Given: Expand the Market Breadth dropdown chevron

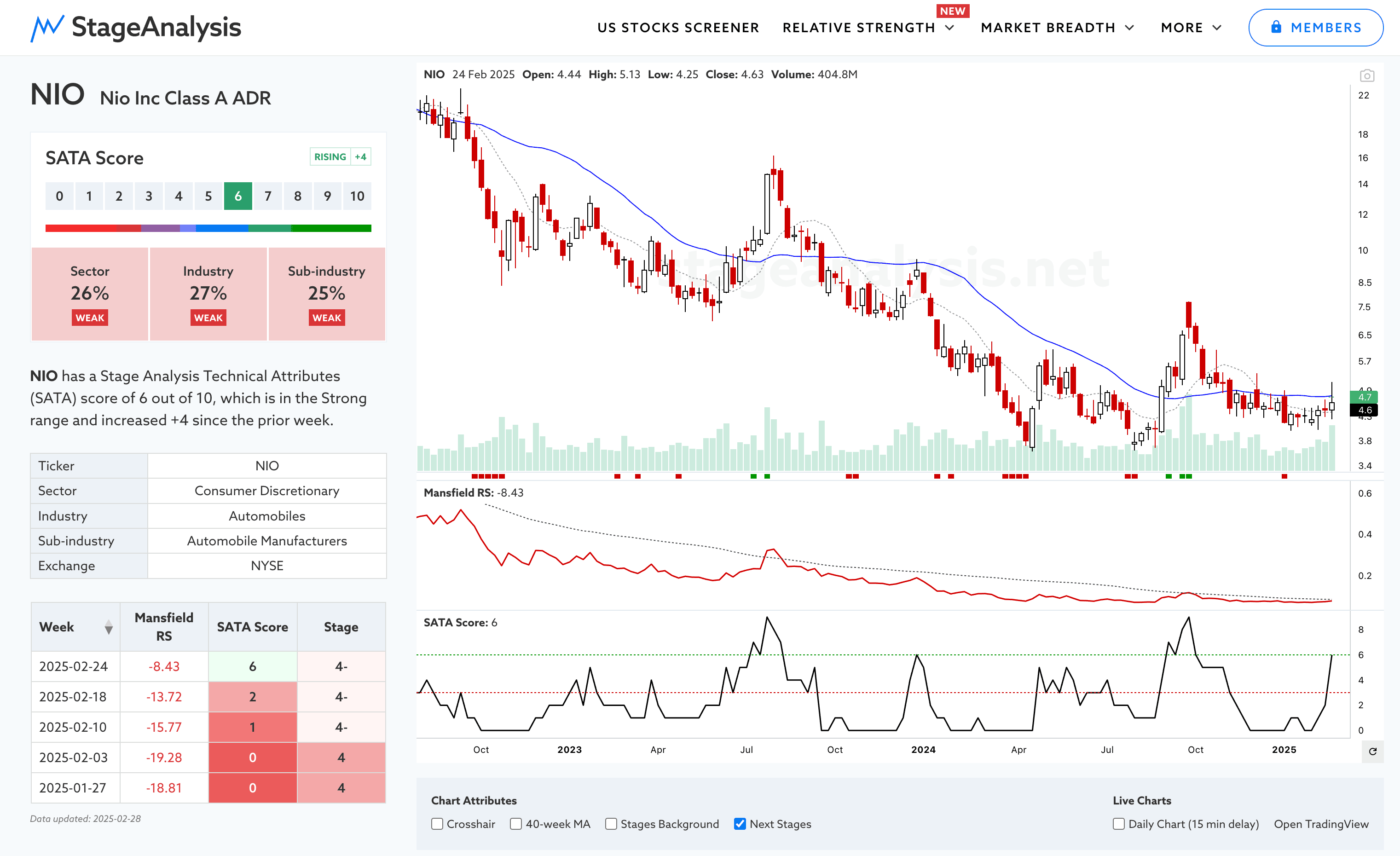Looking at the screenshot, I should tap(1129, 28).
